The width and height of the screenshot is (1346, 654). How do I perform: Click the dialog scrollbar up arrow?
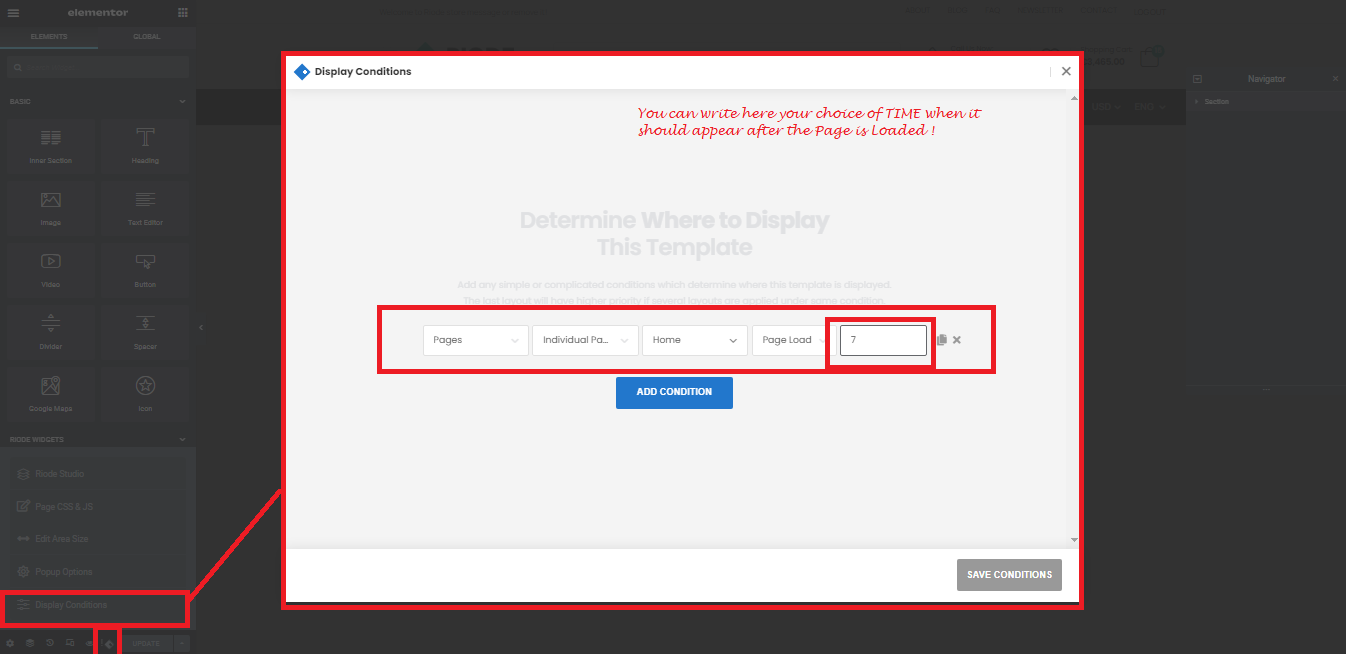(x=1075, y=98)
